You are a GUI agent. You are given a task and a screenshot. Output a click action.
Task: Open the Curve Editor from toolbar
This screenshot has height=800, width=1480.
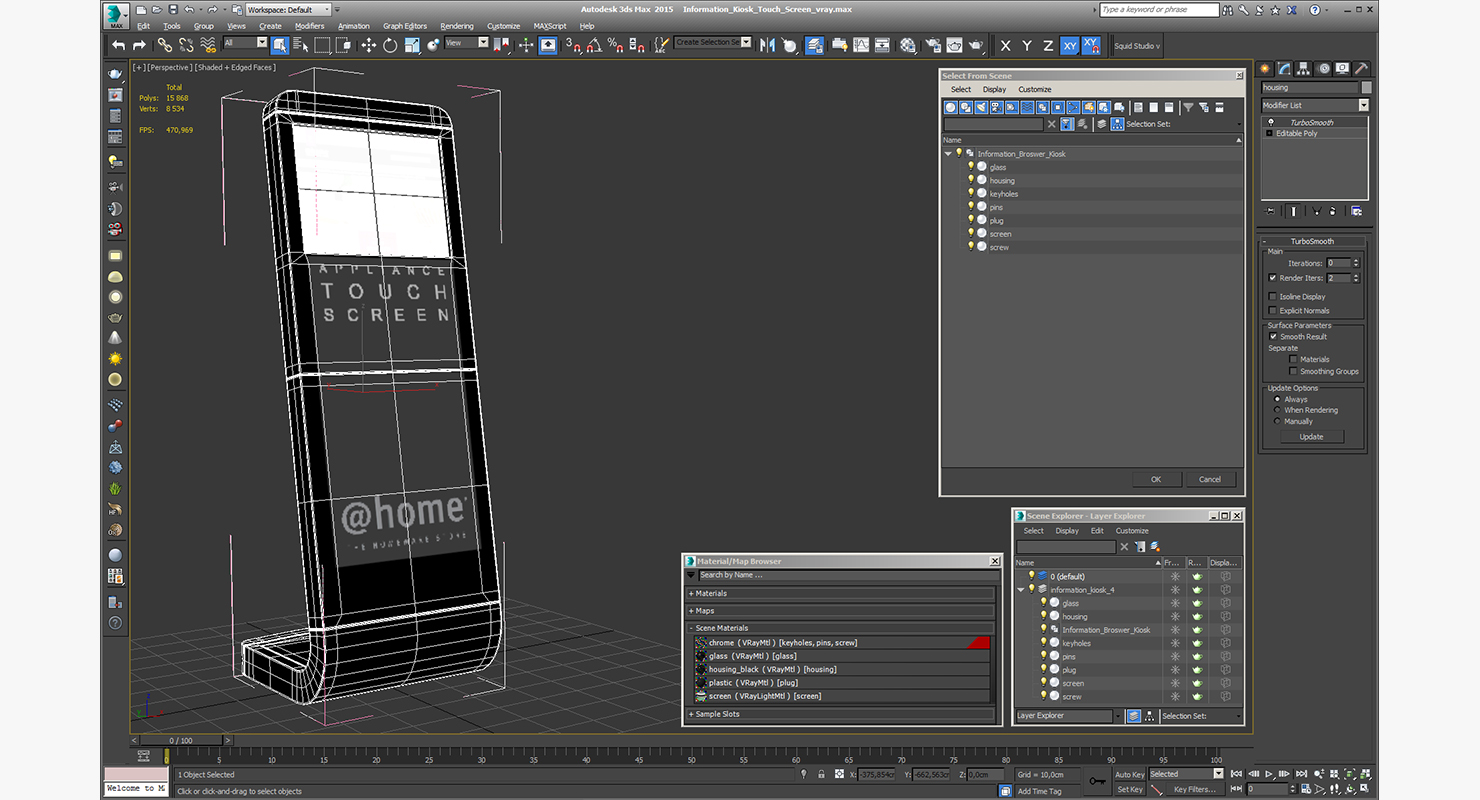(860, 45)
